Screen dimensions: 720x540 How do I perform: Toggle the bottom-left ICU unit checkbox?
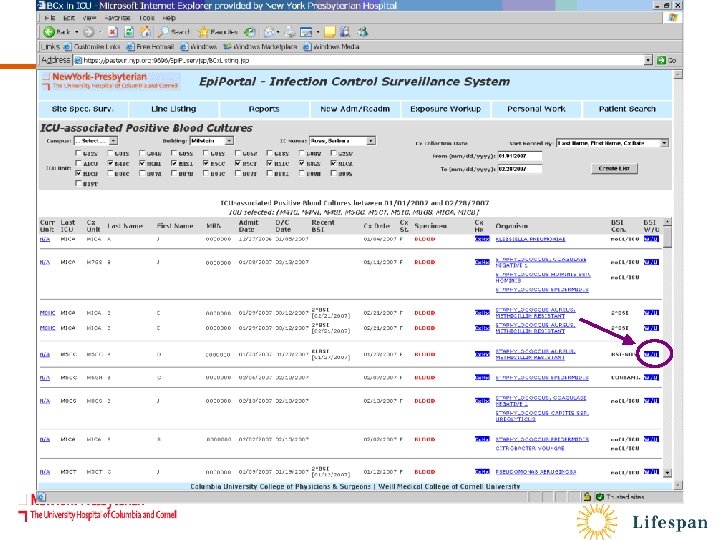(79, 184)
